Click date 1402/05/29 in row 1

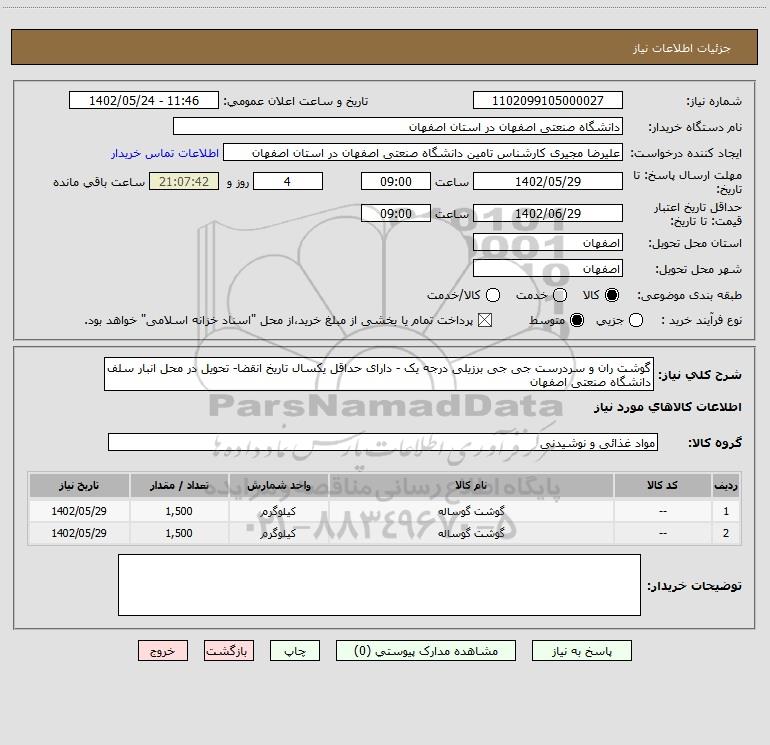(x=79, y=511)
